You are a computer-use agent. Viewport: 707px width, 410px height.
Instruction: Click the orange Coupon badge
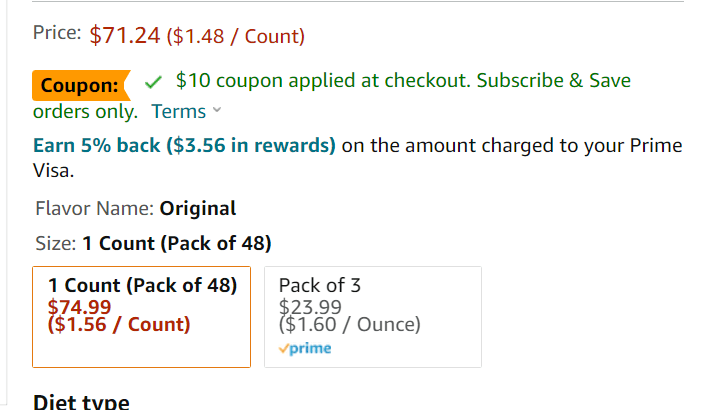point(81,86)
